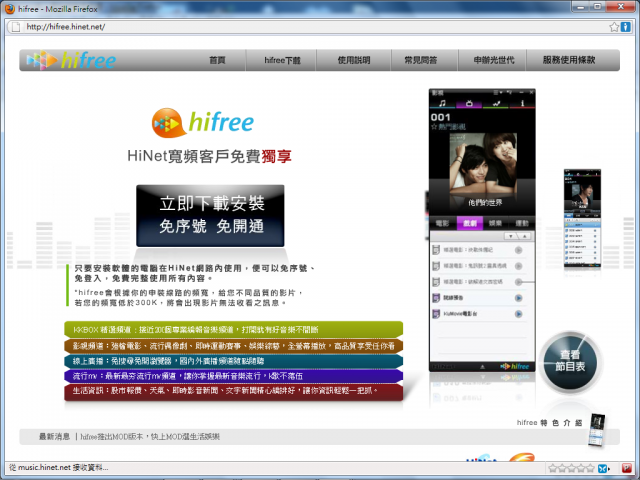The width and height of the screenshot is (640, 480).
Task: Expand the triangle at the player's bottom bar
Action: (482, 367)
